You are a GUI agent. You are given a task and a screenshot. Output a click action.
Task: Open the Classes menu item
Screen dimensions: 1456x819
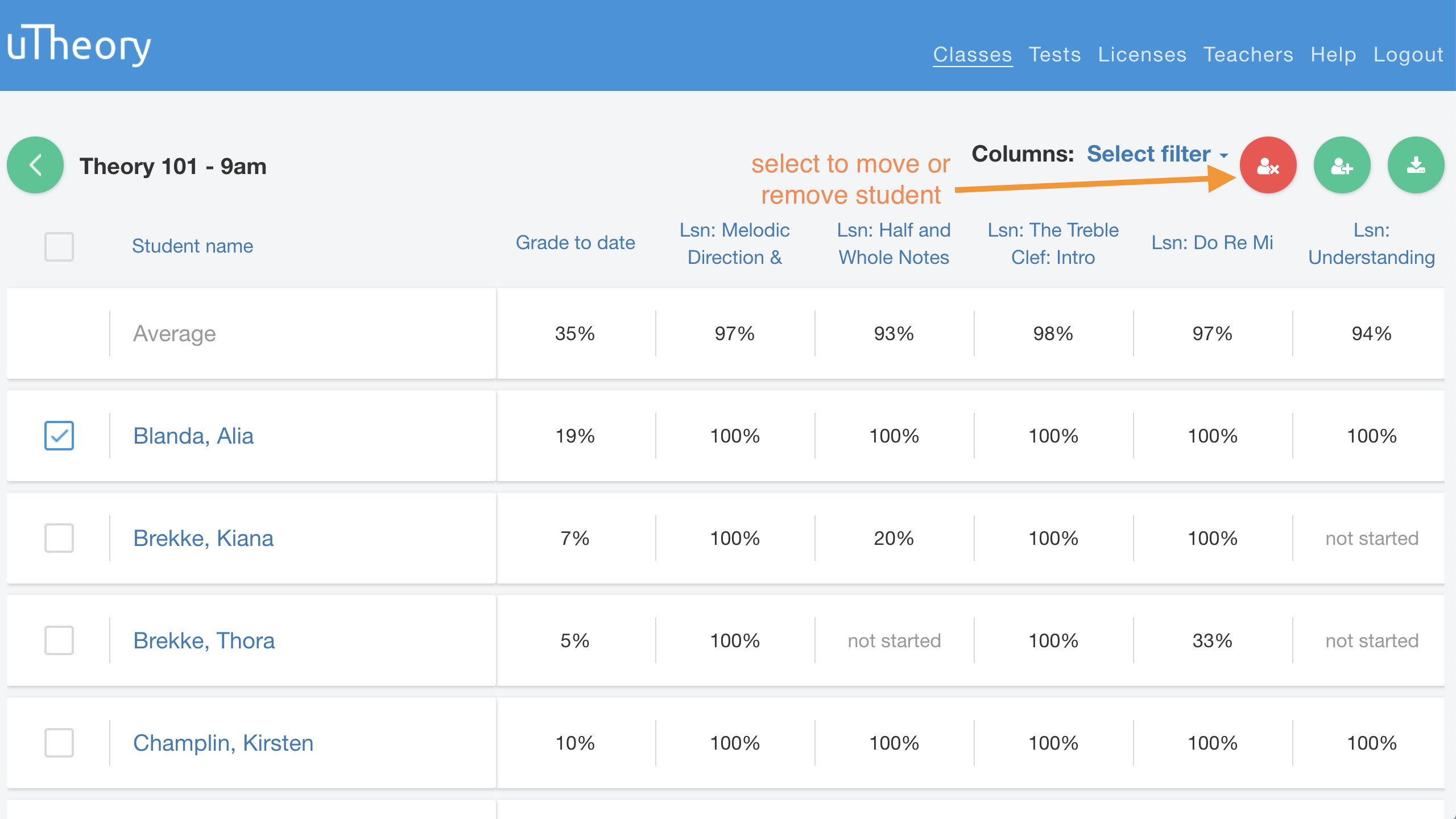[973, 55]
